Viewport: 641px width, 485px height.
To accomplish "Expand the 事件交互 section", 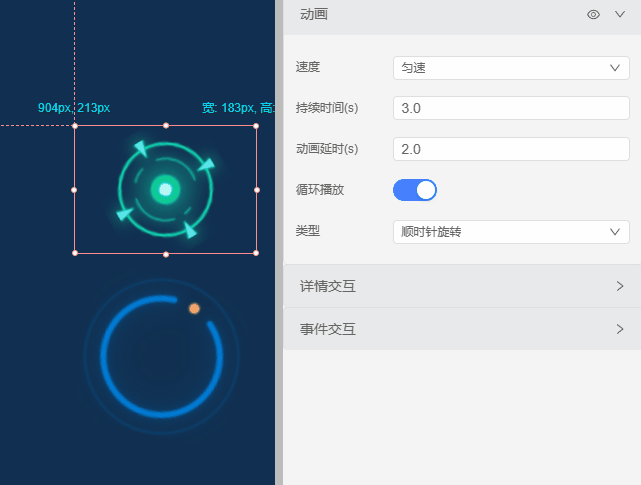I will click(462, 329).
